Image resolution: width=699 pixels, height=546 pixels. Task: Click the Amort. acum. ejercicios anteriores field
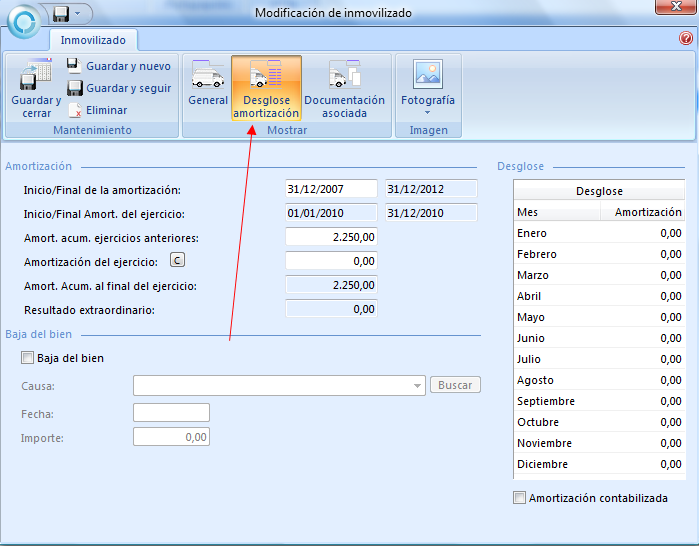click(331, 237)
